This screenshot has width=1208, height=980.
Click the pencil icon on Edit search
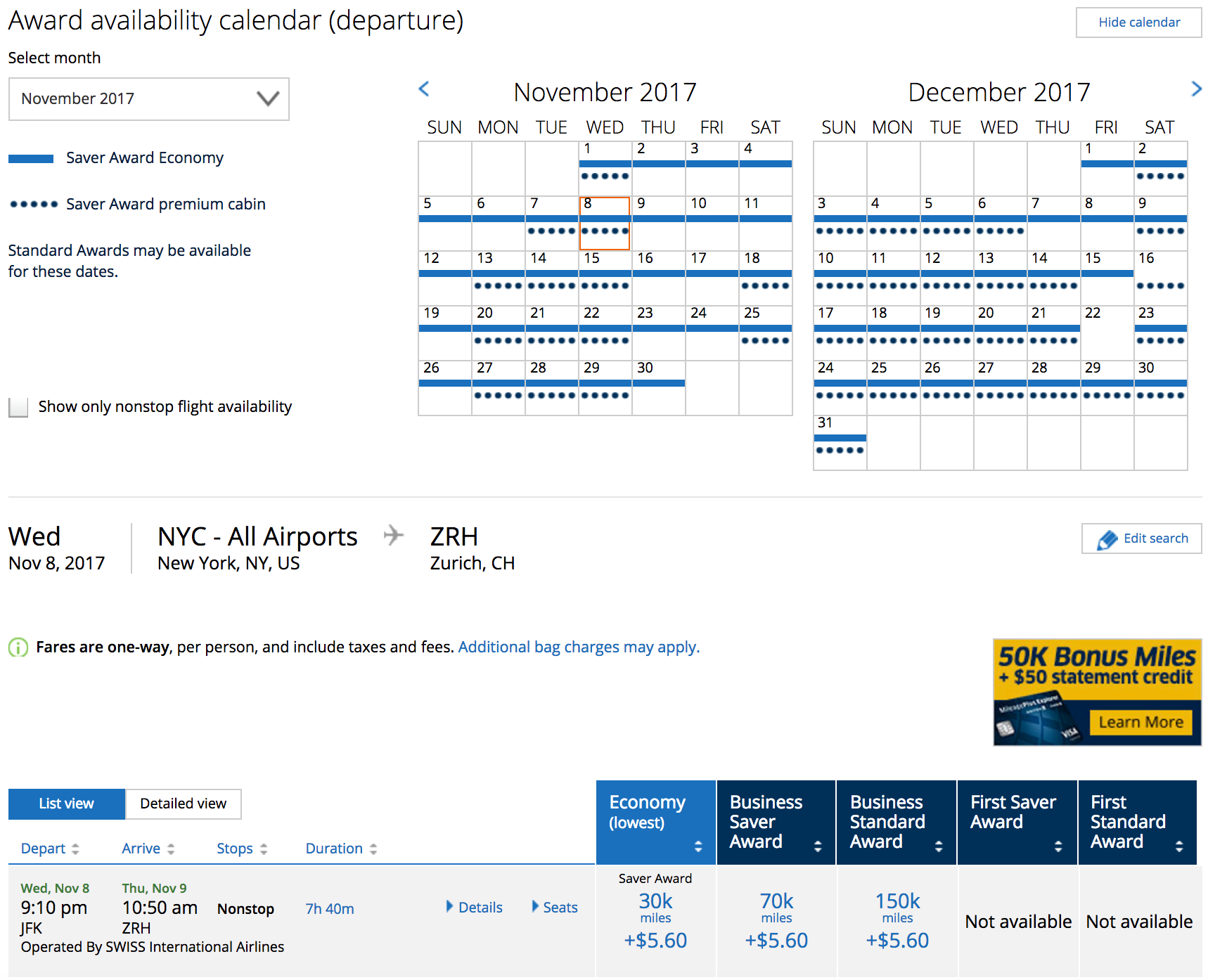pos(1107,539)
